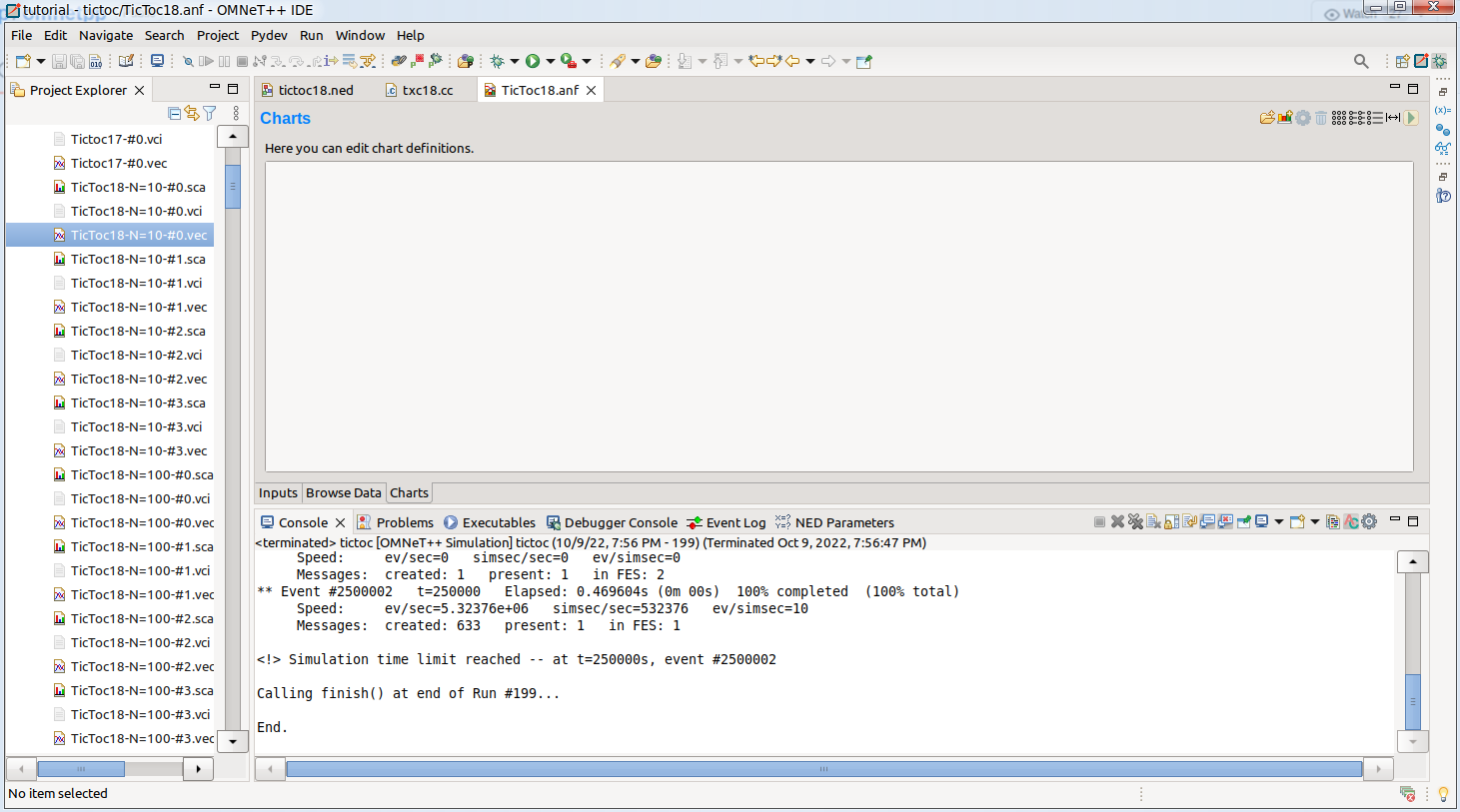Click the Clear Console icon

1153,521
